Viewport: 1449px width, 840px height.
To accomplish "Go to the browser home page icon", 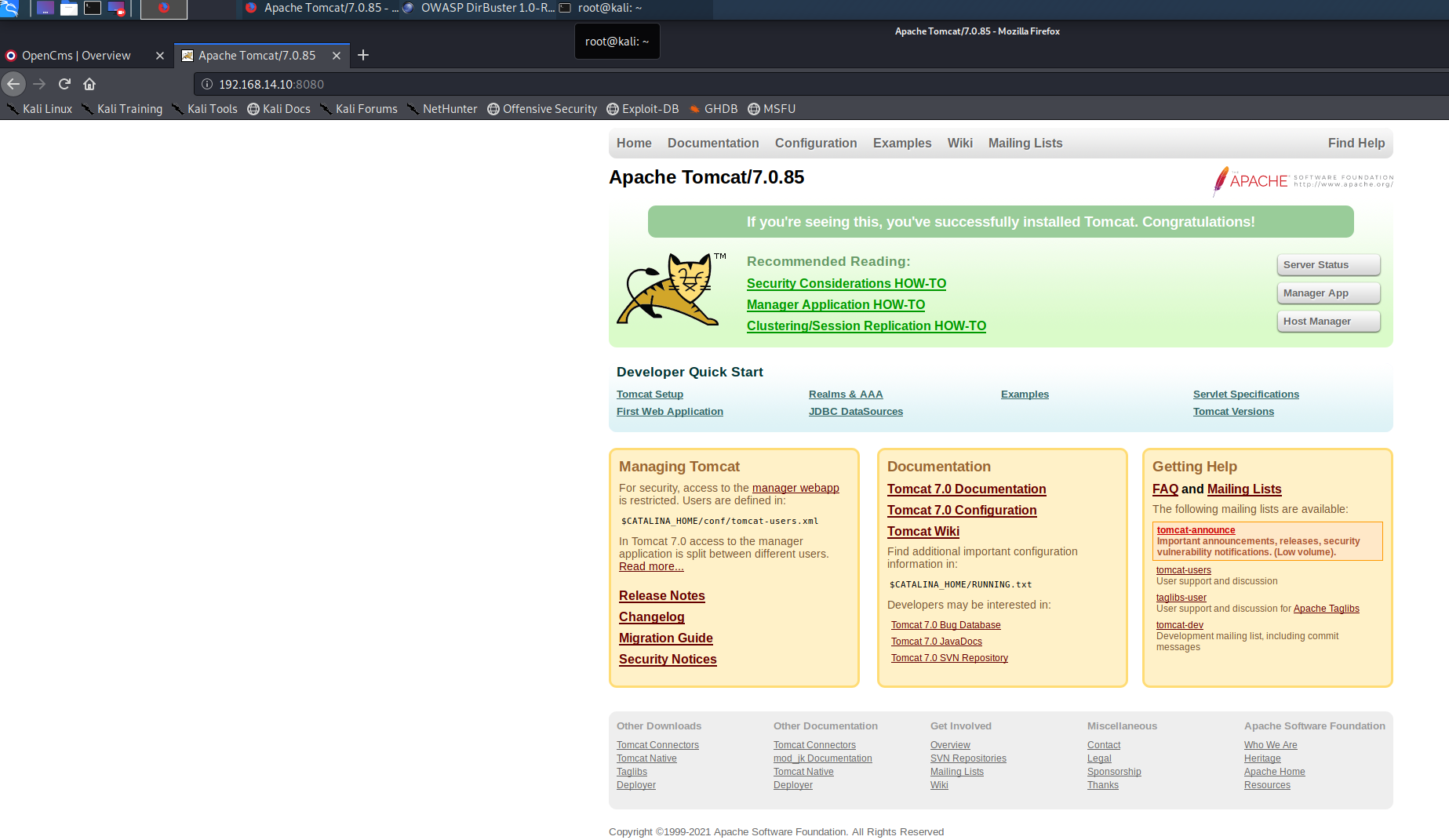I will click(x=89, y=84).
